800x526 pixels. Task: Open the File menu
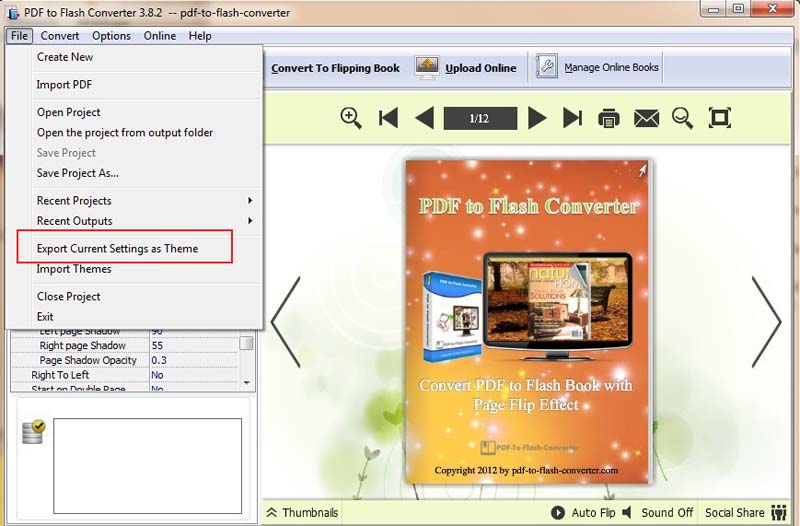pos(19,36)
